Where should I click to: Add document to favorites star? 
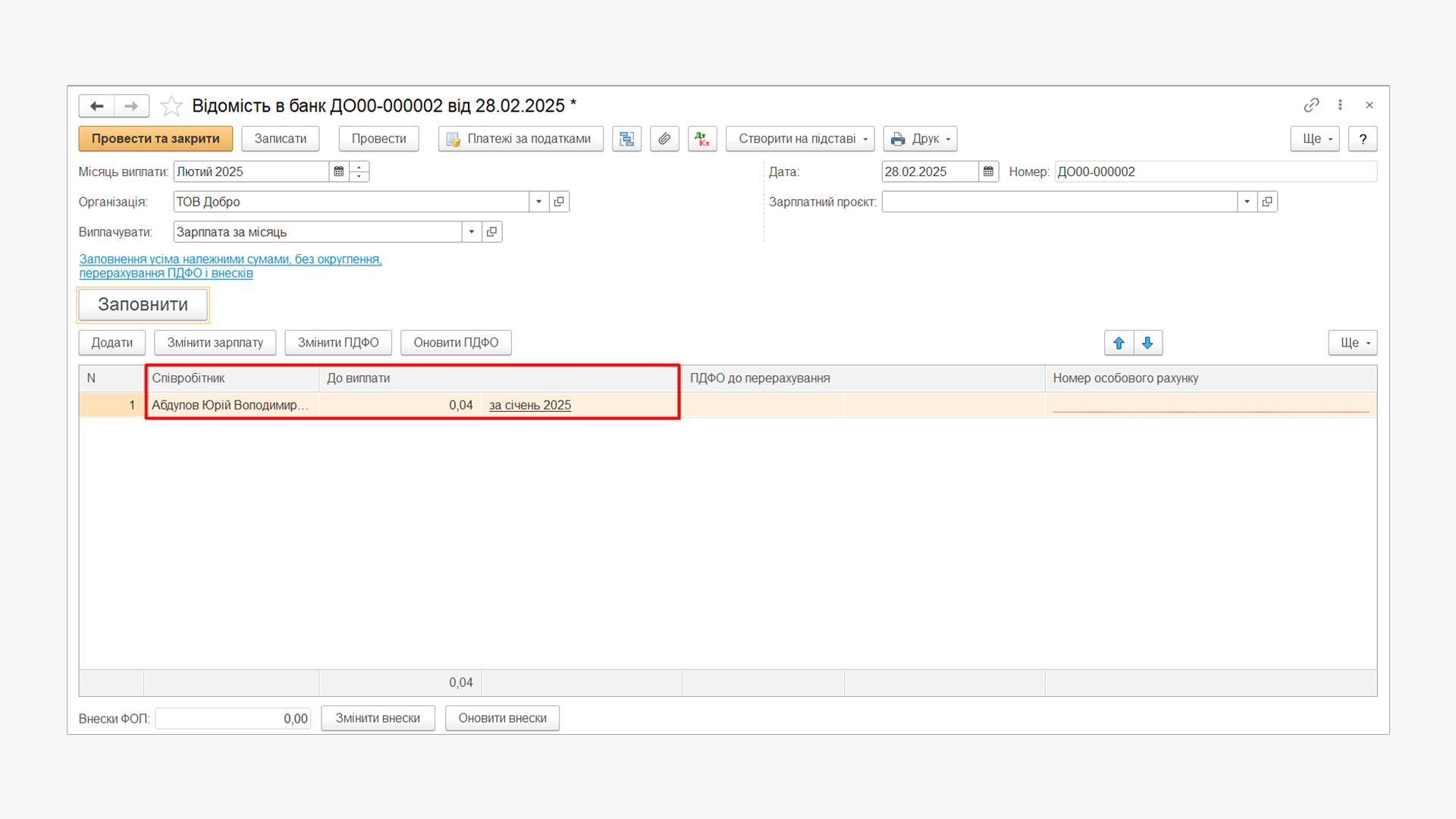171,106
